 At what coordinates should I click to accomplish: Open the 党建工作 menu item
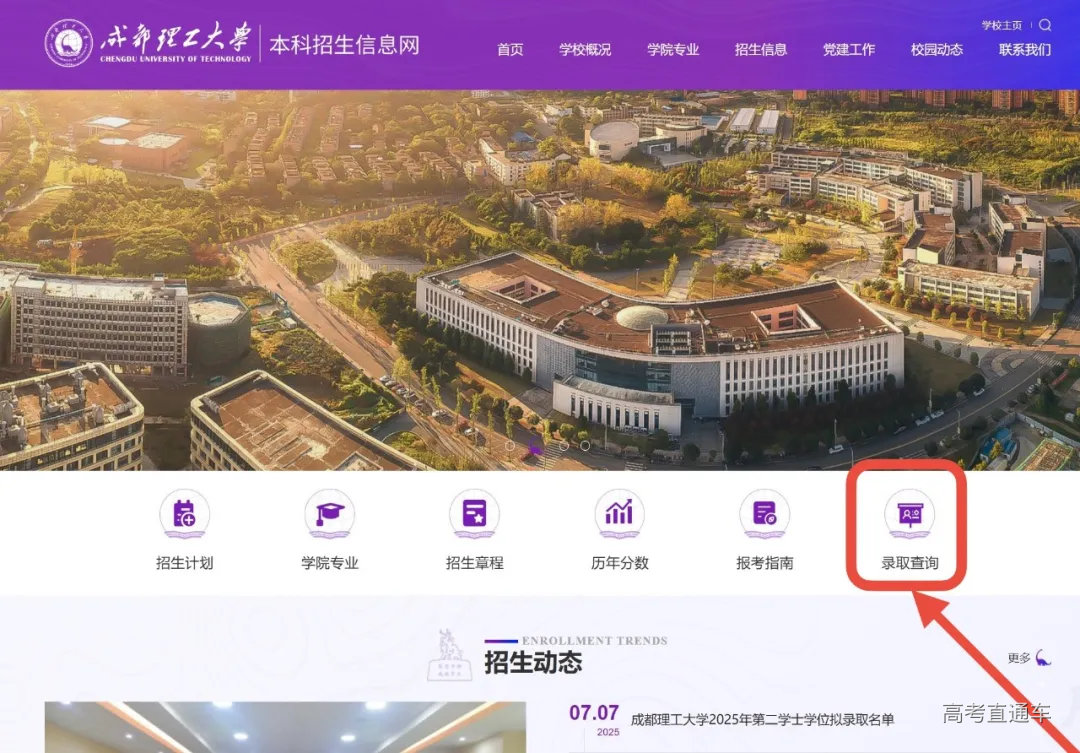848,47
